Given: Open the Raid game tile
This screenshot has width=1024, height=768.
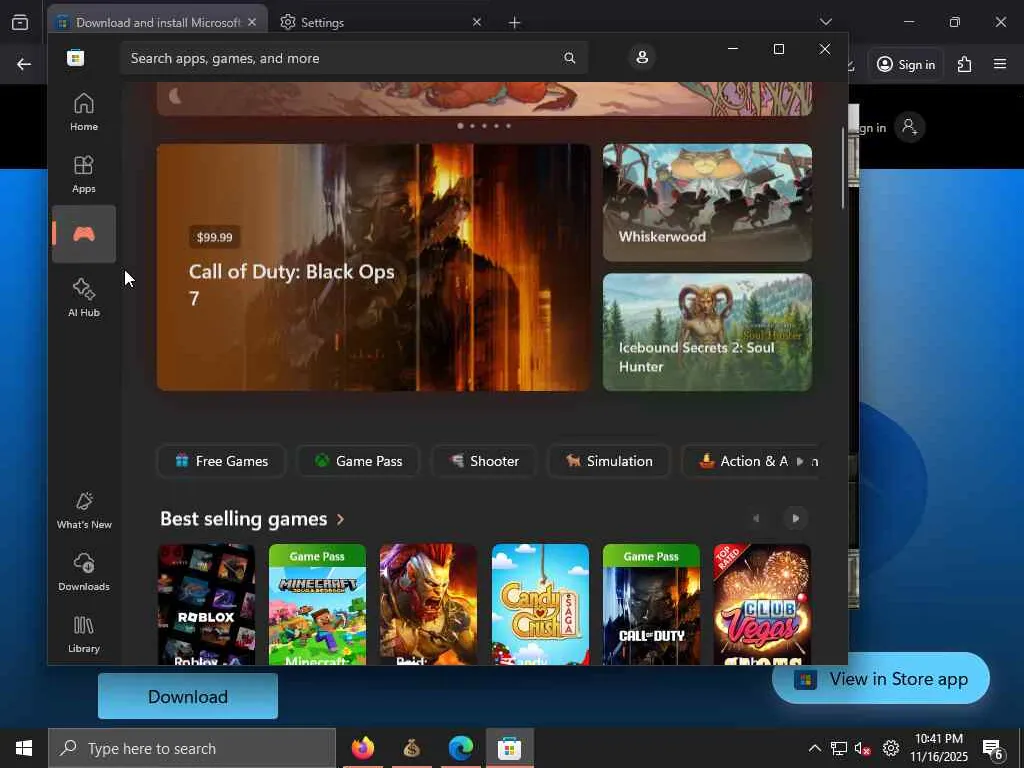Looking at the screenshot, I should pyautogui.click(x=428, y=605).
